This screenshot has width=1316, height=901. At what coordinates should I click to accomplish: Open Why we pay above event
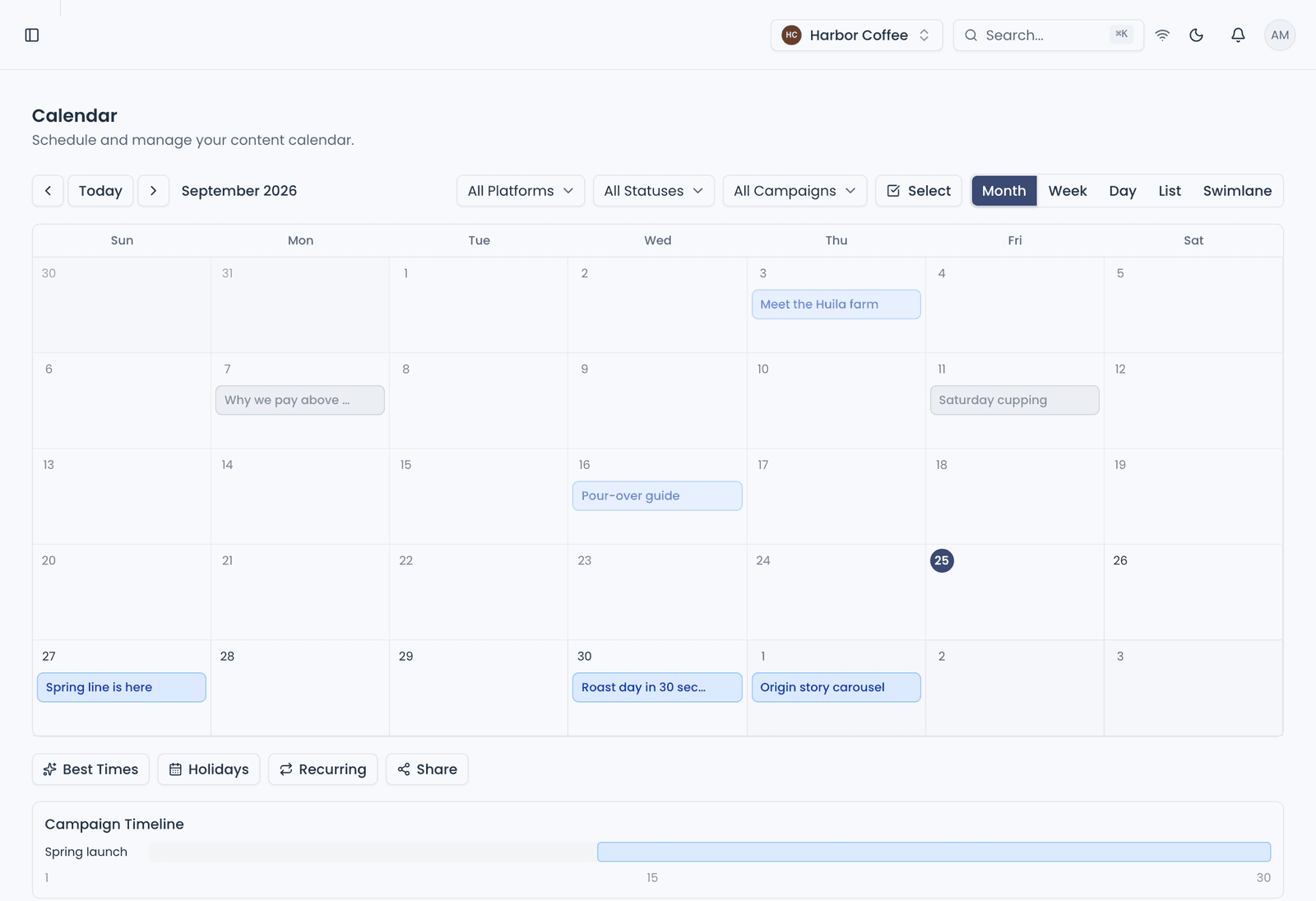(x=300, y=400)
